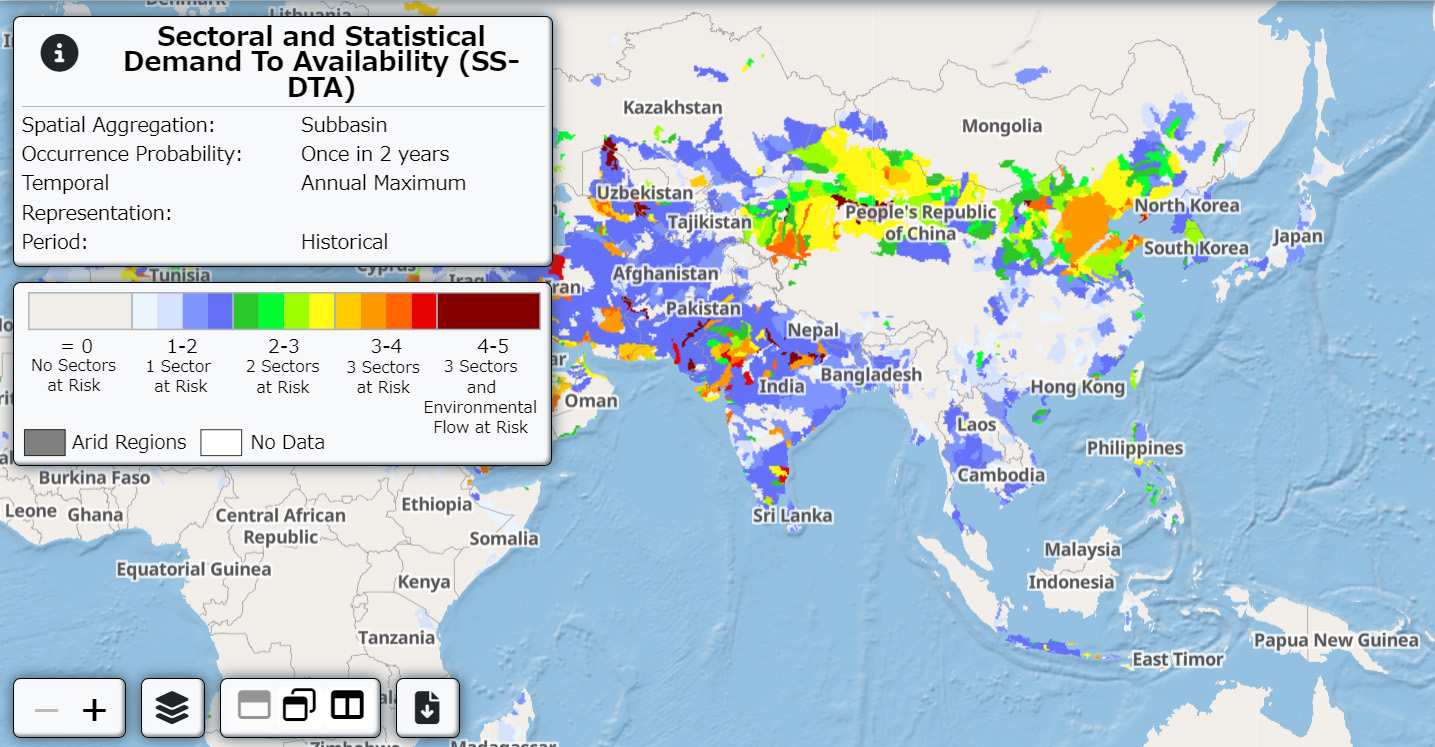Click the white No Data legend box
This screenshot has width=1435, height=747.
tap(221, 442)
